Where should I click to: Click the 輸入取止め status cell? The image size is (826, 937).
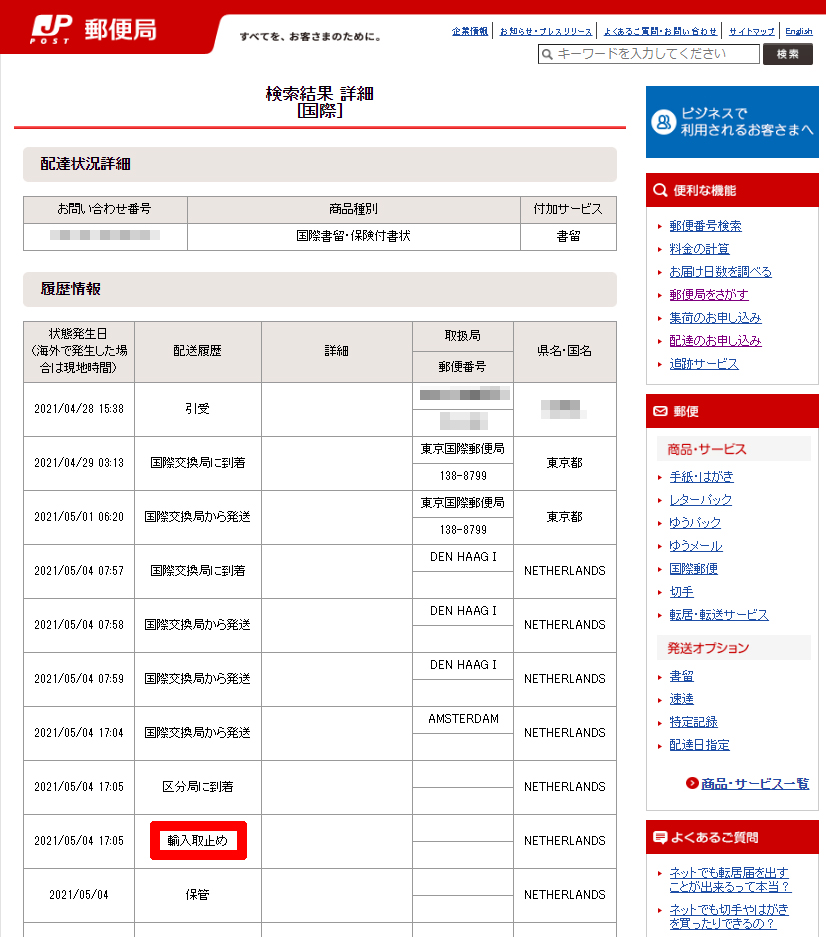(x=198, y=841)
